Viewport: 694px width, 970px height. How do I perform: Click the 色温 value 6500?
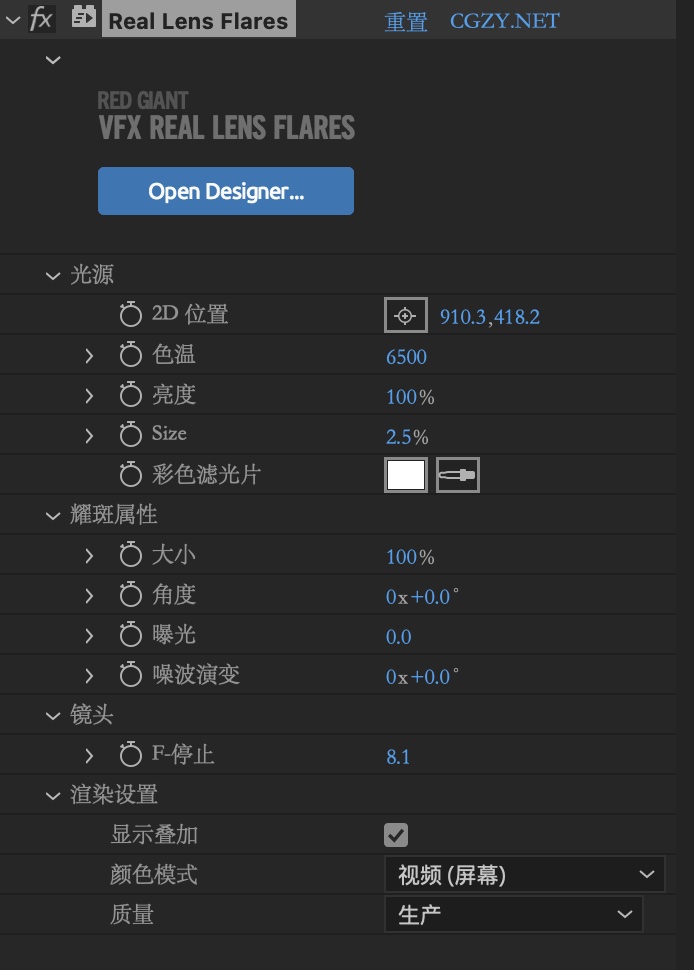407,357
